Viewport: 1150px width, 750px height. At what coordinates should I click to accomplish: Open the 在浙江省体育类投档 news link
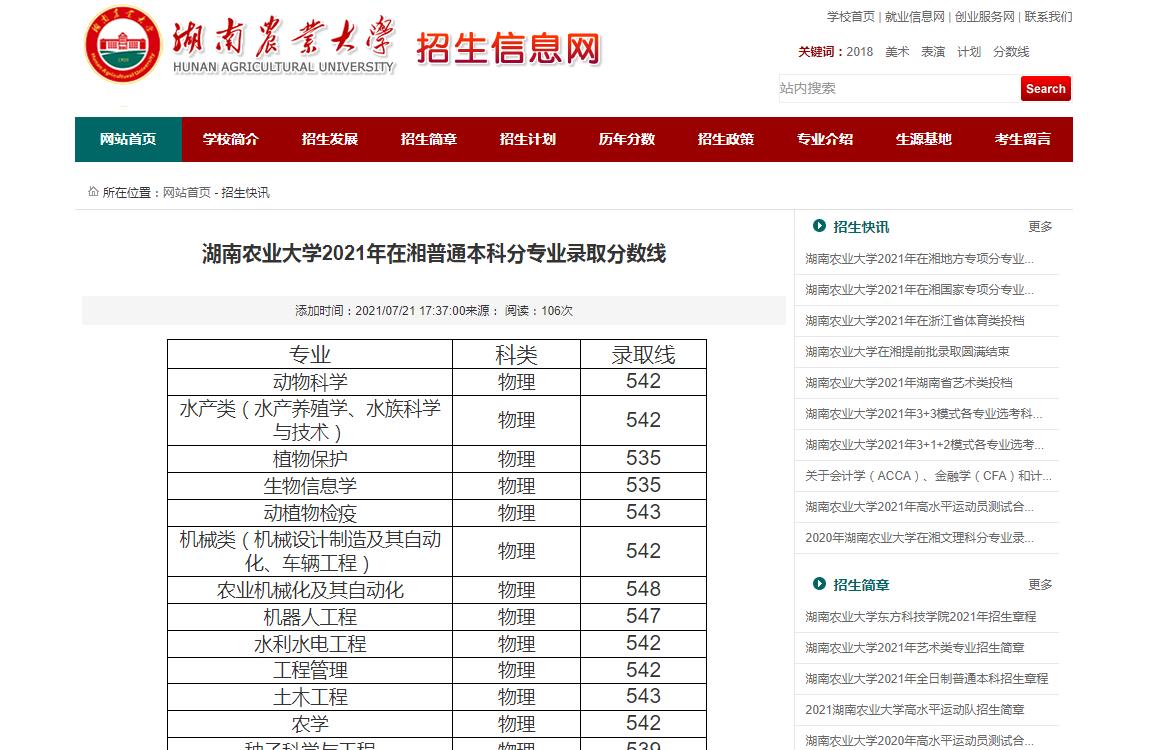pos(915,320)
